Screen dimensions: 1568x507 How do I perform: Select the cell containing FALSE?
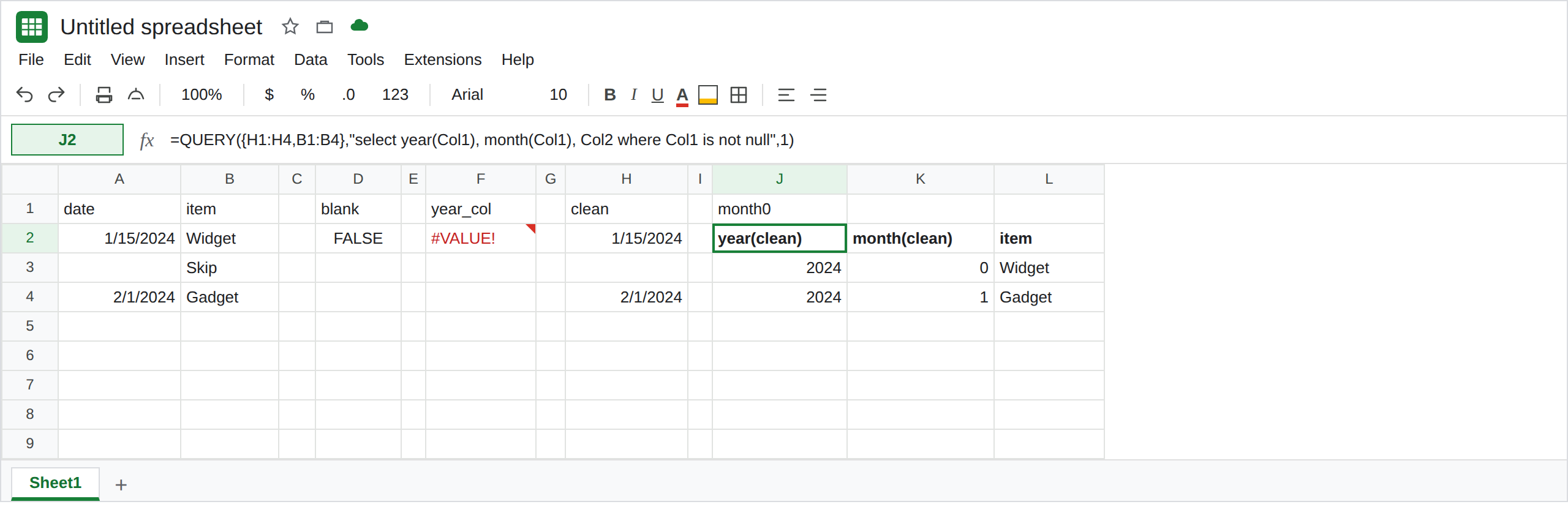click(358, 238)
